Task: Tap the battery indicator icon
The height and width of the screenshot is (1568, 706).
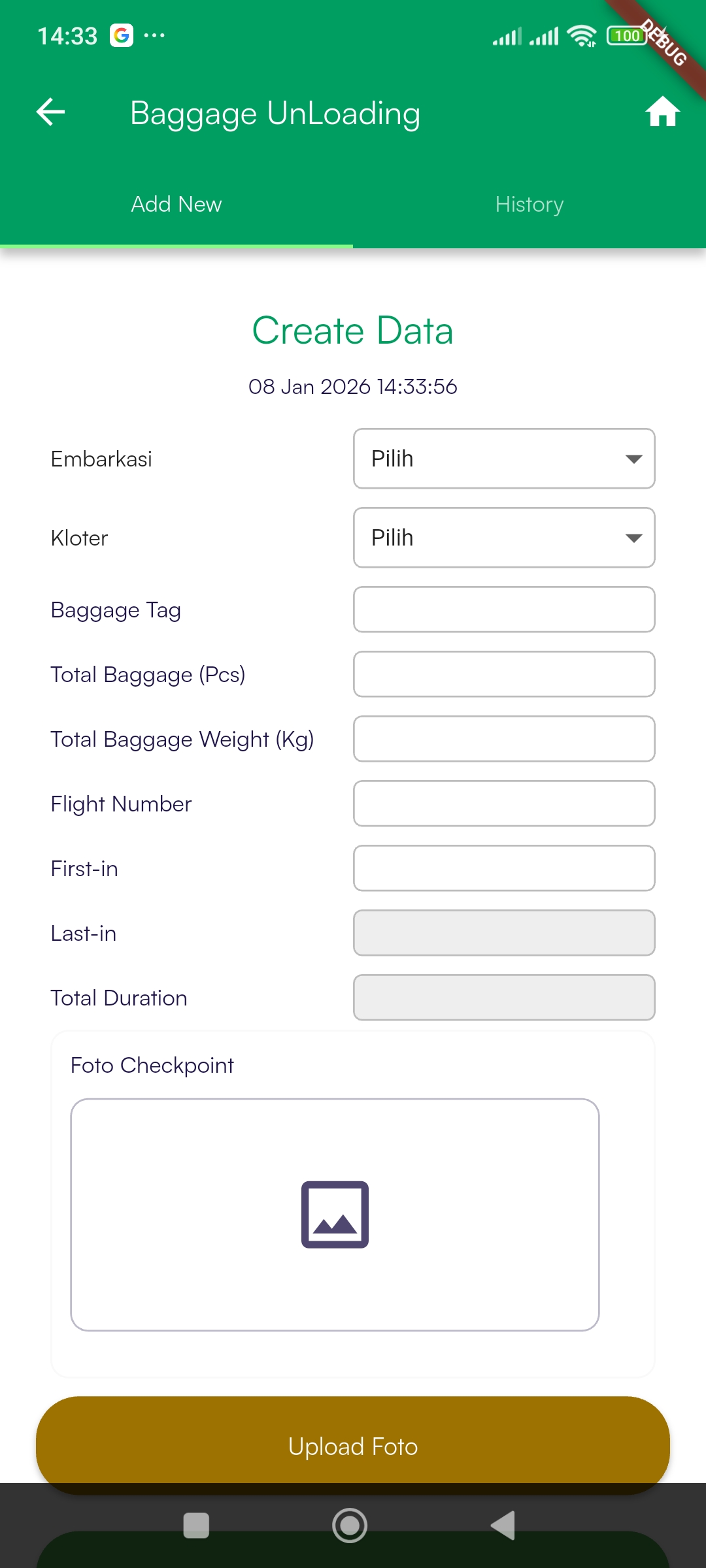Action: click(x=626, y=36)
